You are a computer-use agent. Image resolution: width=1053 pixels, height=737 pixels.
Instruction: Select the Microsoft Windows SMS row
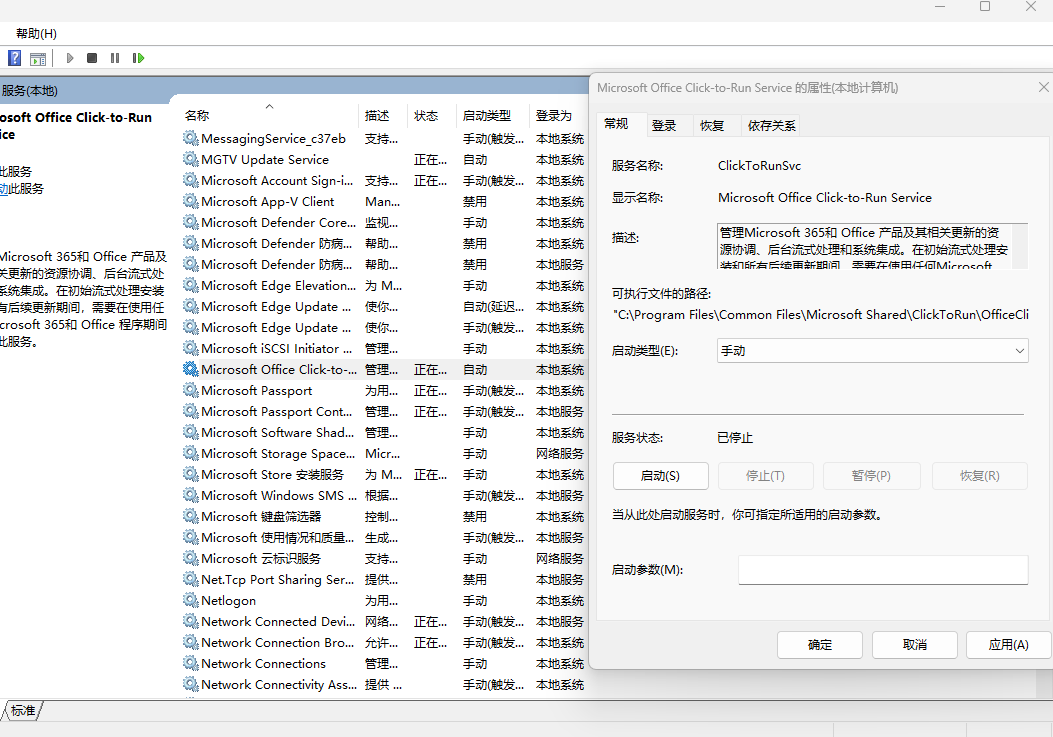tap(383, 495)
